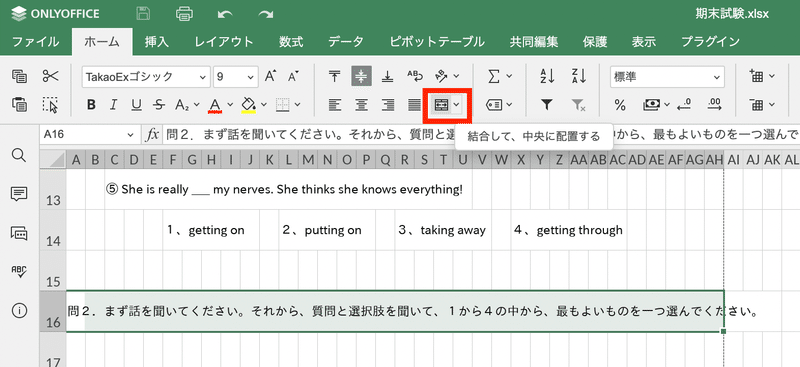Open the About info icon

[x=19, y=310]
